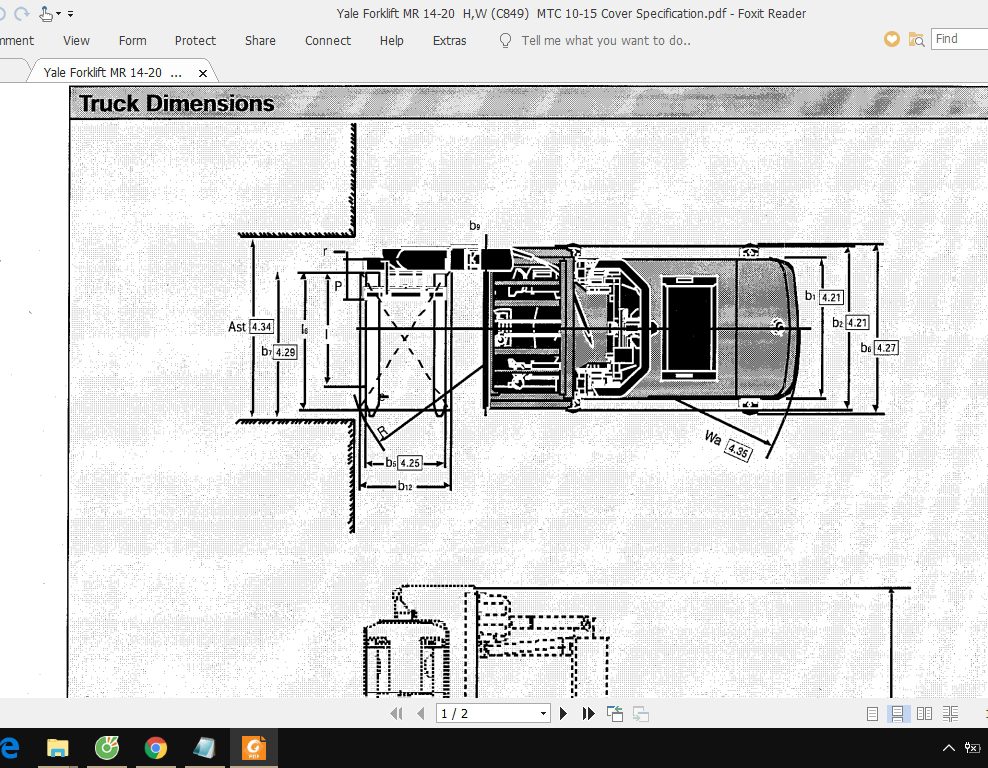The image size is (988, 768).
Task: Open the snapshot/search icon near Find box
Action: tap(917, 39)
